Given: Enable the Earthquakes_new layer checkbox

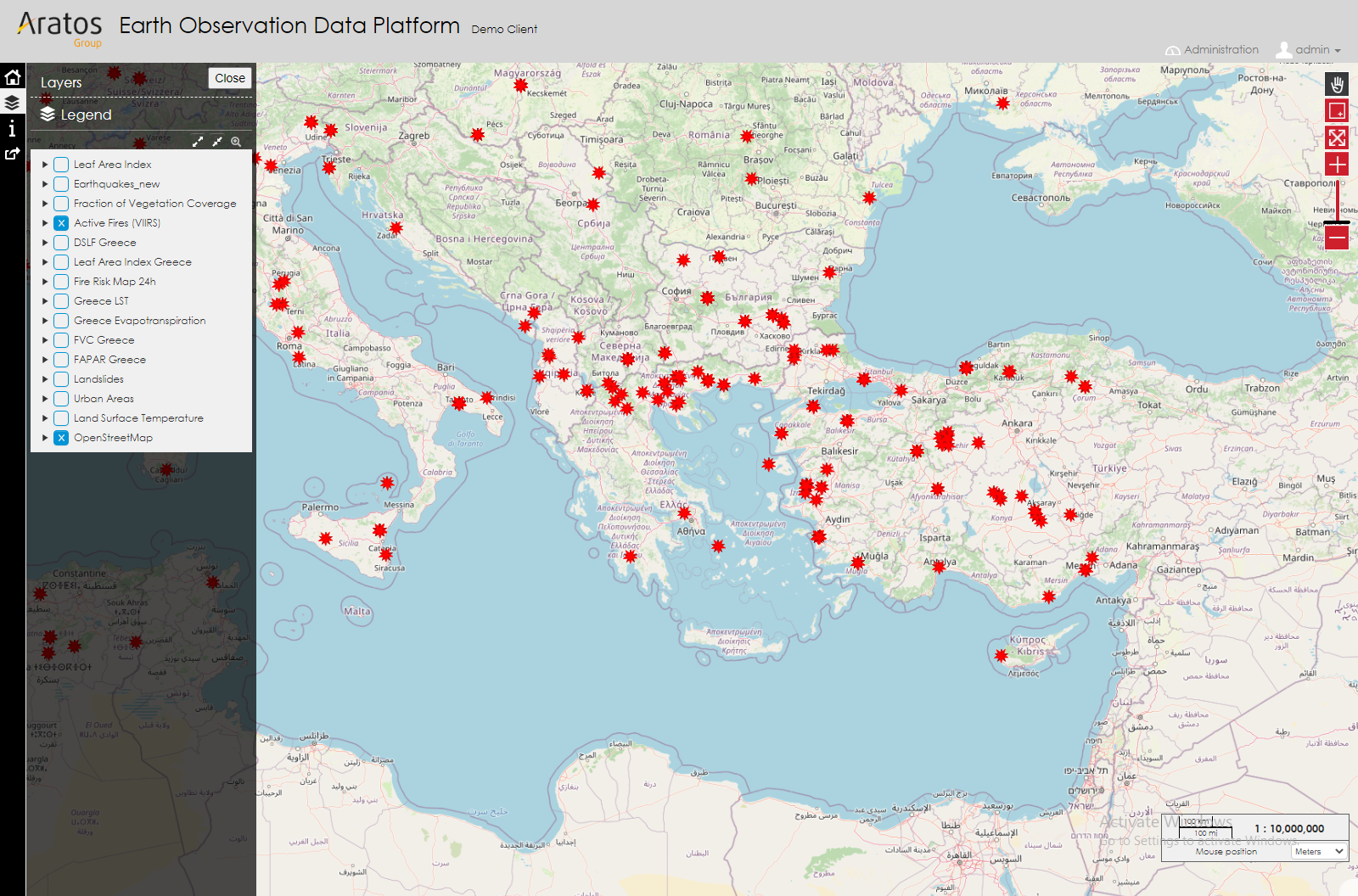Looking at the screenshot, I should [61, 184].
